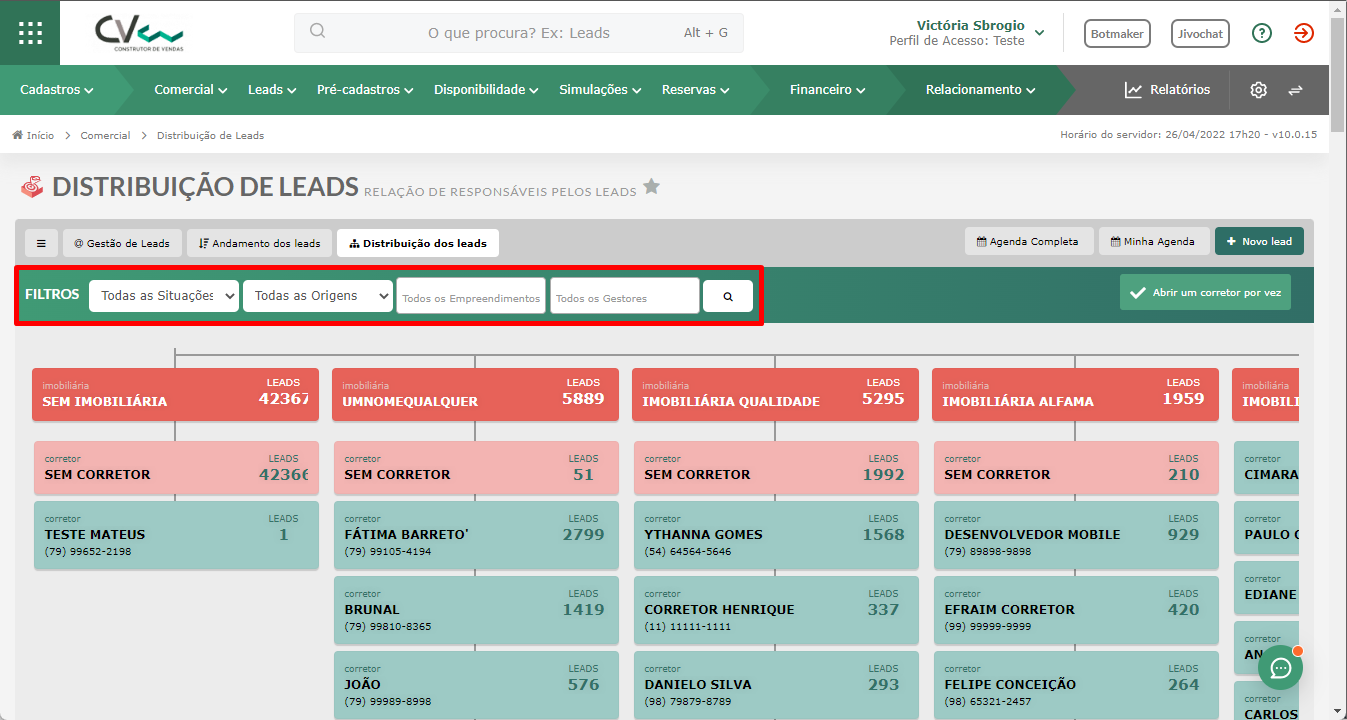Open the Victória Sbrogio user profile dropdown
The width and height of the screenshot is (1347, 720).
coord(966,33)
